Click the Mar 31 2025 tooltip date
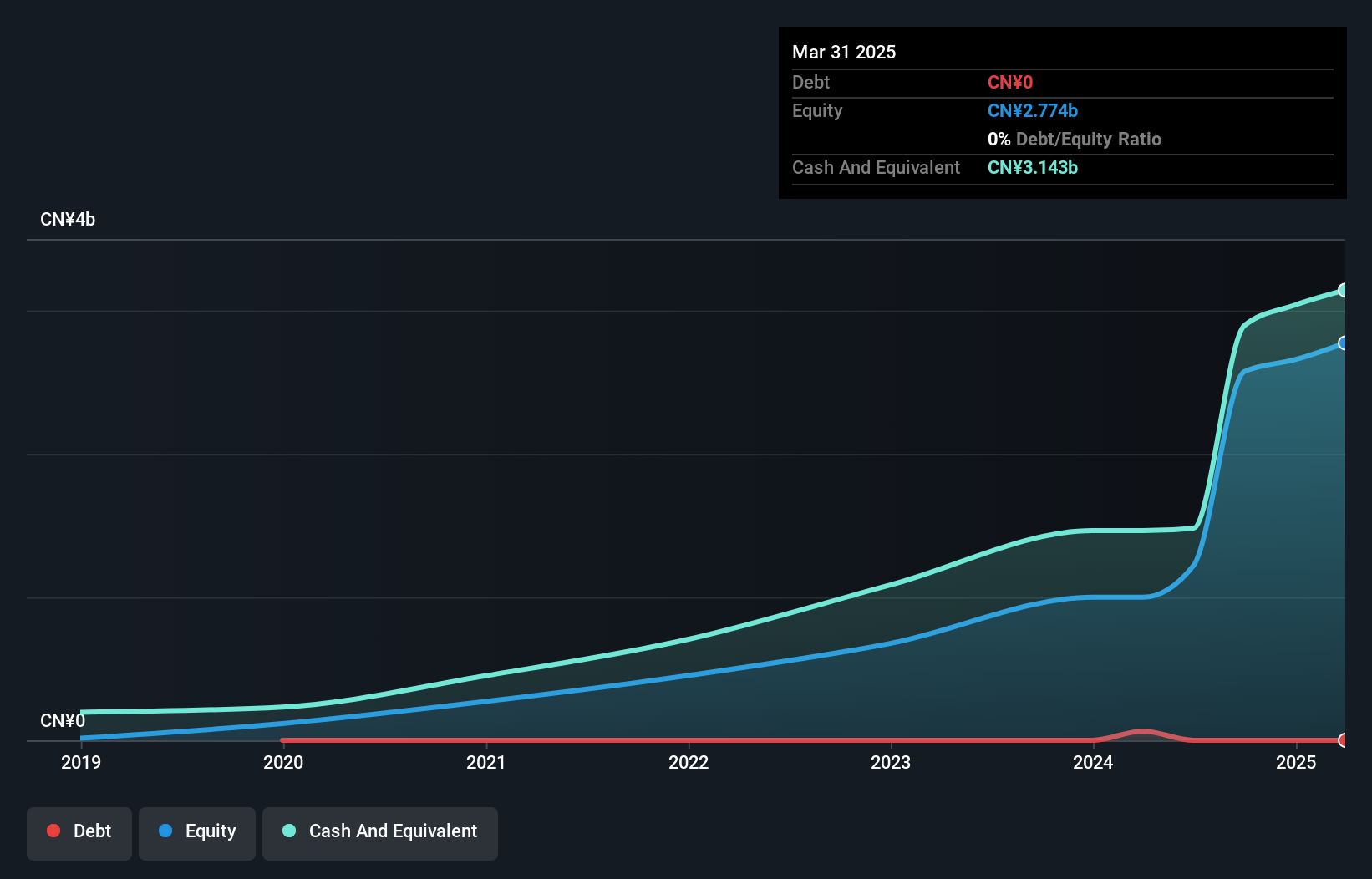The height and width of the screenshot is (879, 1372). point(844,52)
